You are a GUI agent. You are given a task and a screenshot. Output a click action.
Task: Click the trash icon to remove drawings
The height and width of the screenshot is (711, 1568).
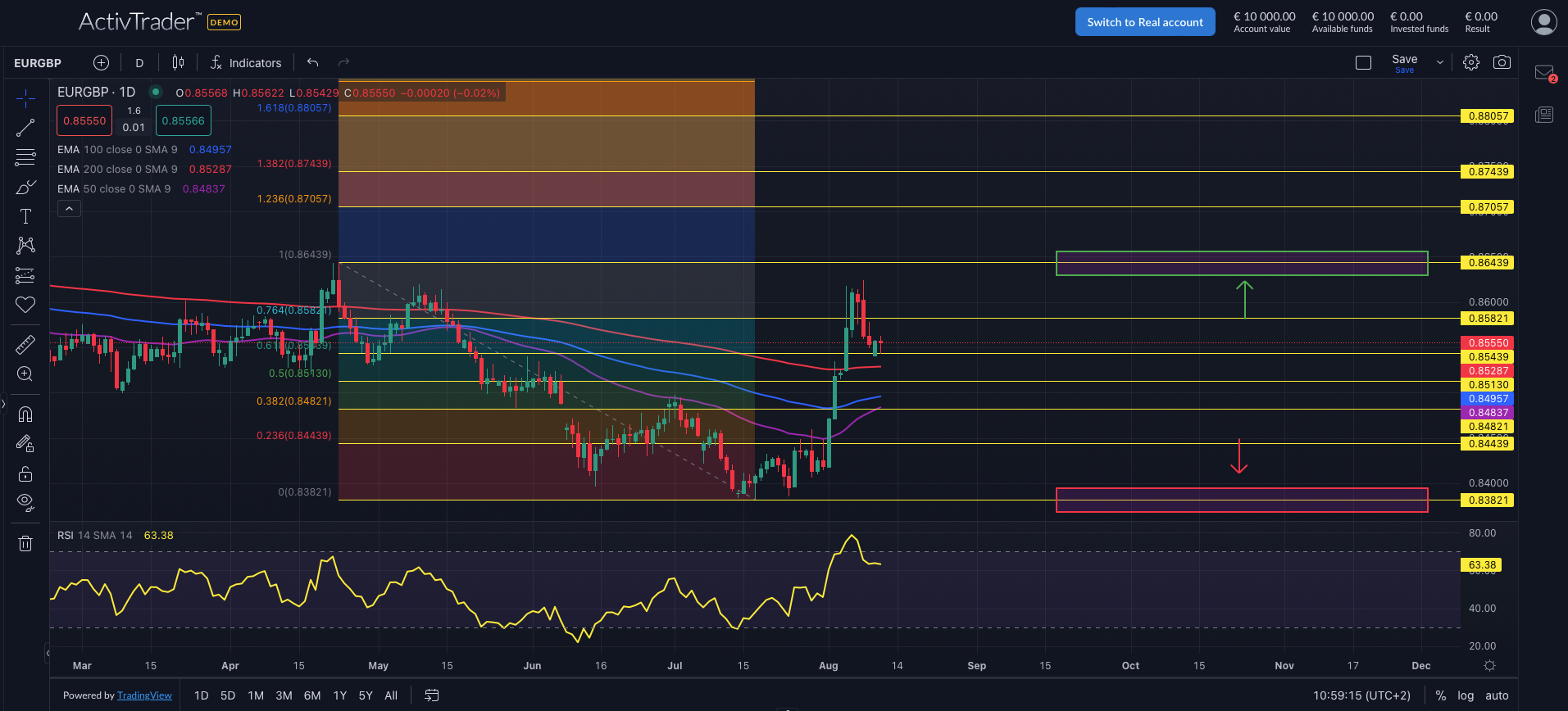pos(25,543)
